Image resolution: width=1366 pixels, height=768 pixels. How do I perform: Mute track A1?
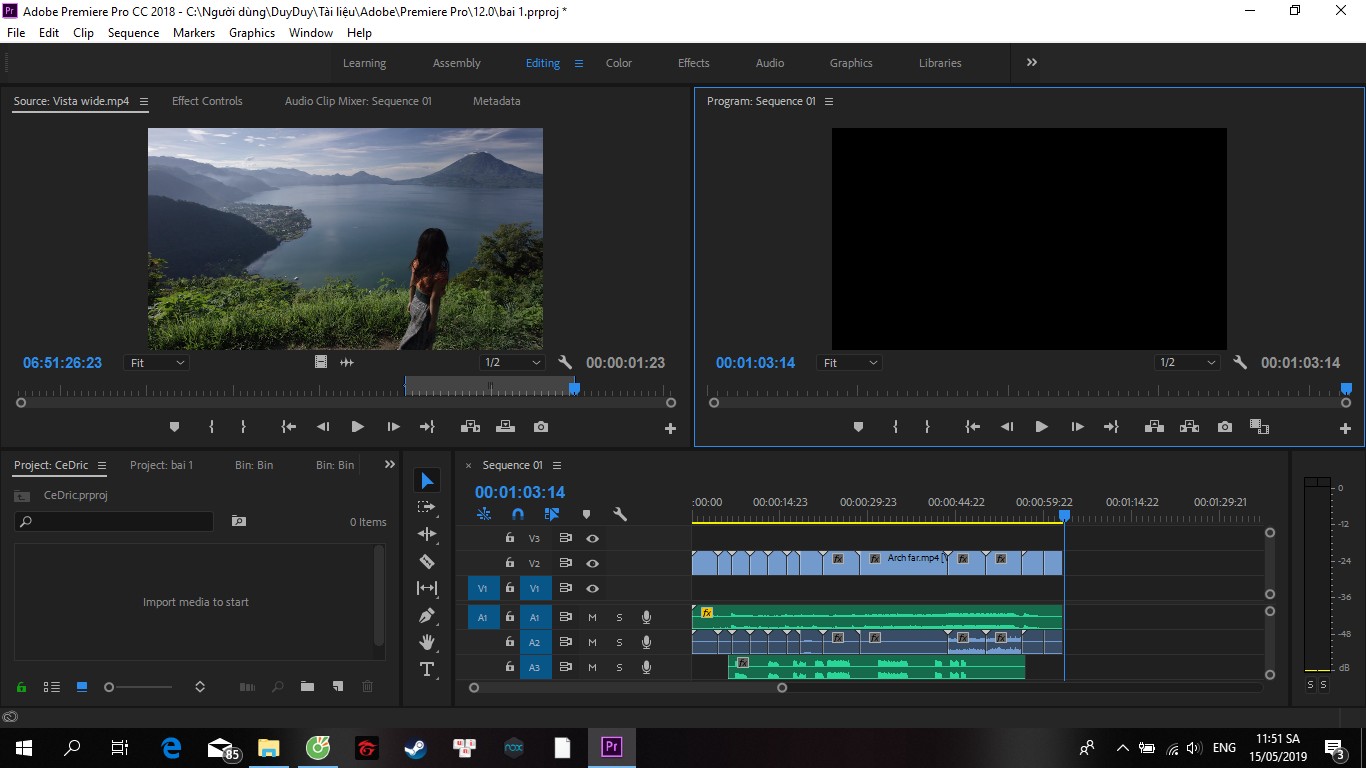point(592,617)
